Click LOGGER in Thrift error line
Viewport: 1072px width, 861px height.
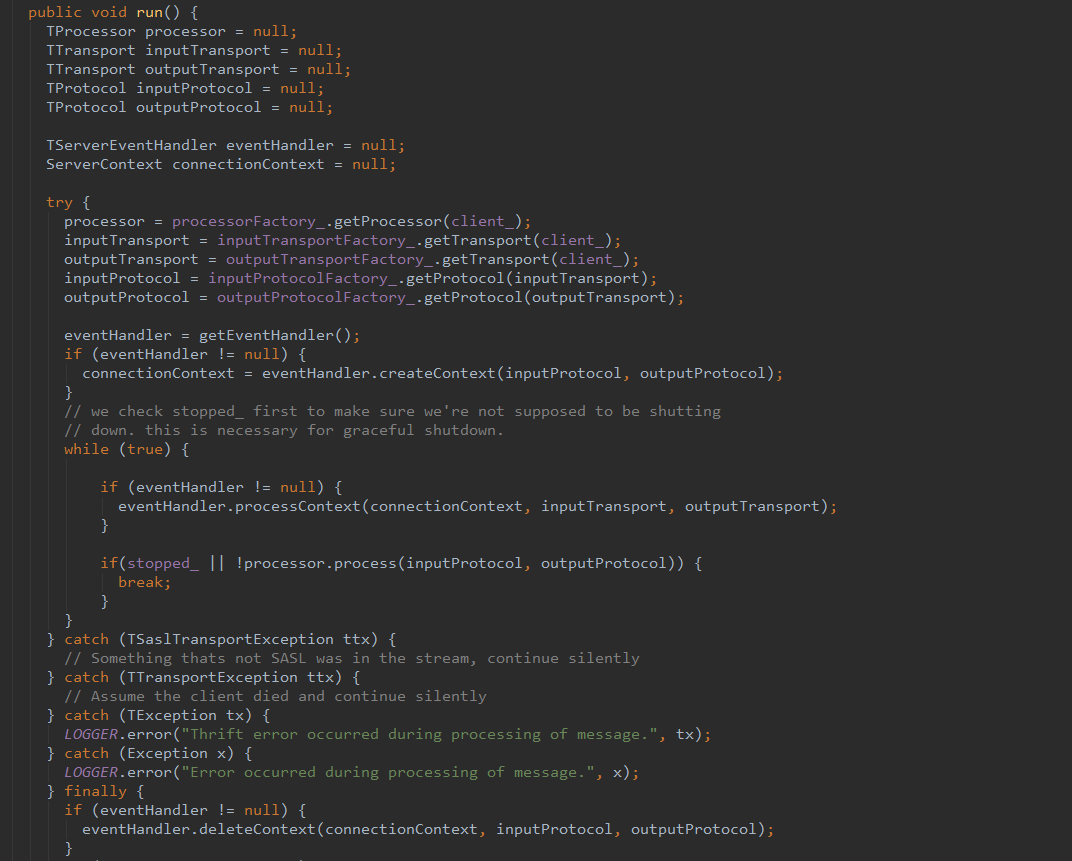tap(91, 734)
